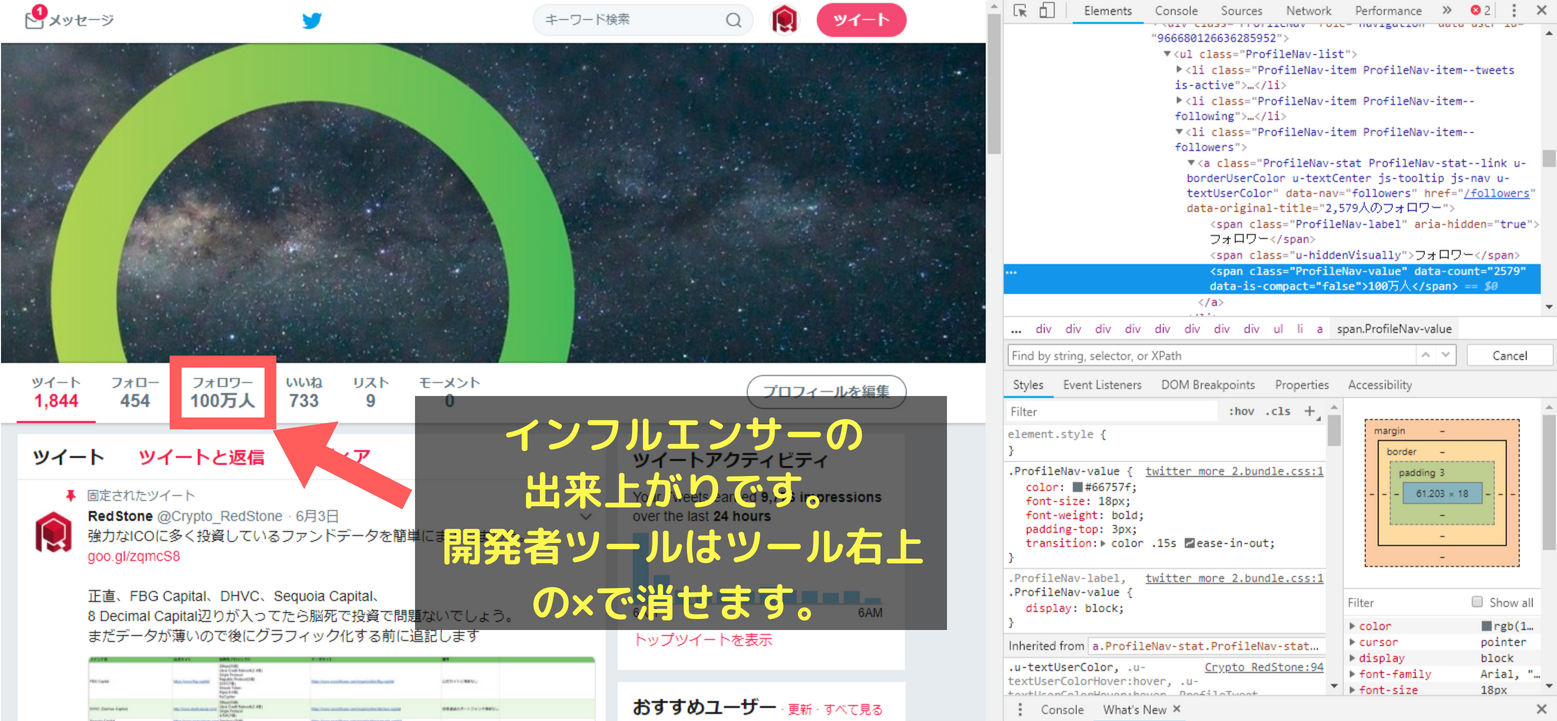Show more DevTools tabs with chevron
Viewport: 1557px width, 721px height.
[x=1447, y=11]
